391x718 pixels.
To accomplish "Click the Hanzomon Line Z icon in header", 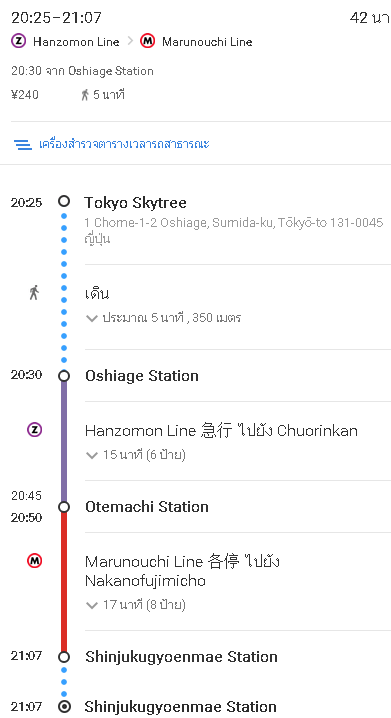I will 19,41.
